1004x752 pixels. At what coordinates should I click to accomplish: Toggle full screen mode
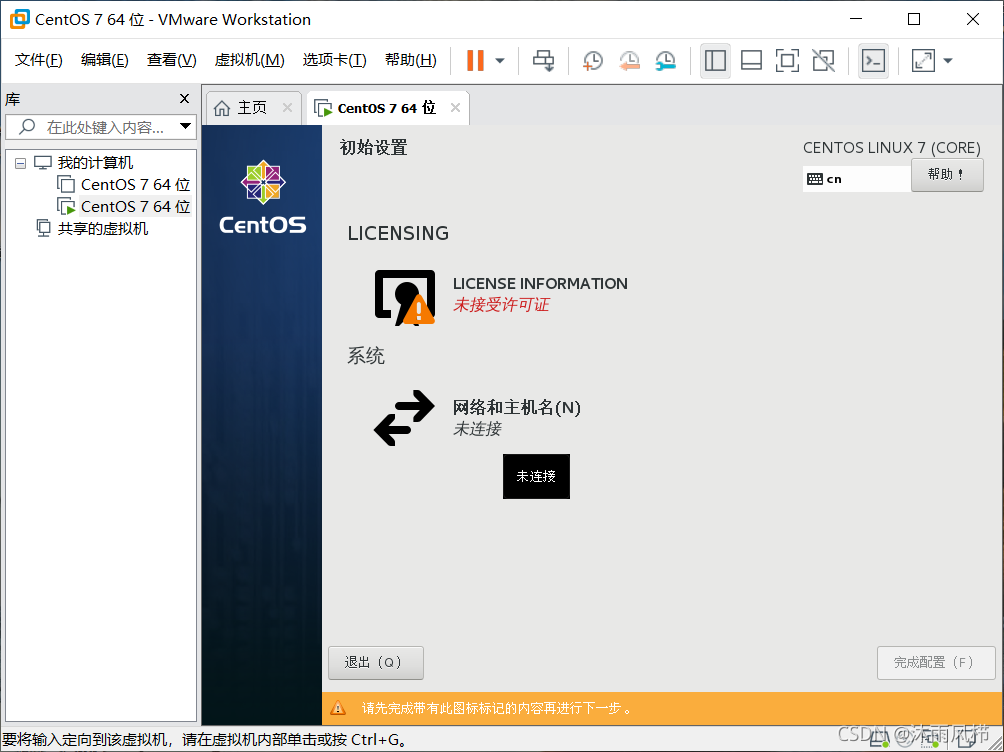pyautogui.click(x=787, y=60)
